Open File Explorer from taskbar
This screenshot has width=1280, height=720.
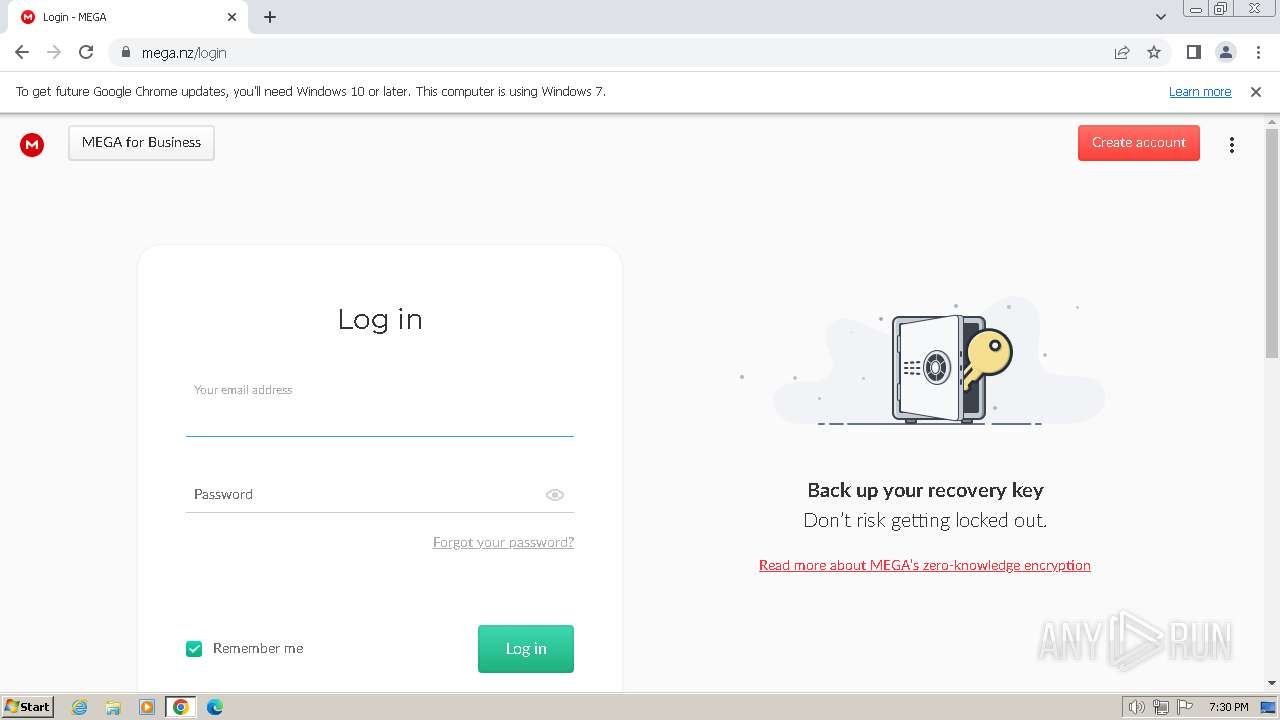113,707
